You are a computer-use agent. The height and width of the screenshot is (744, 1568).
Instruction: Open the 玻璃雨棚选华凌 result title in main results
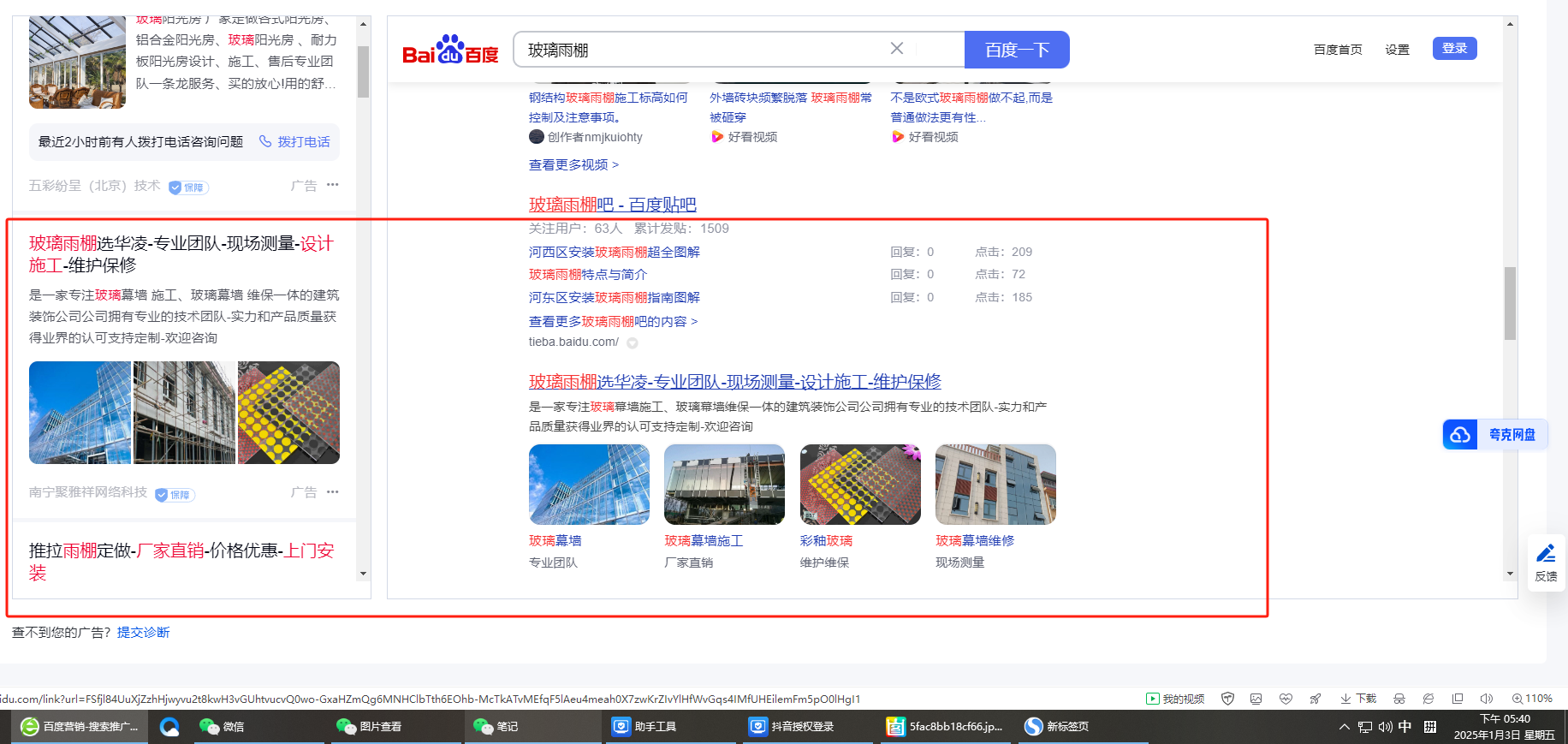tap(735, 382)
